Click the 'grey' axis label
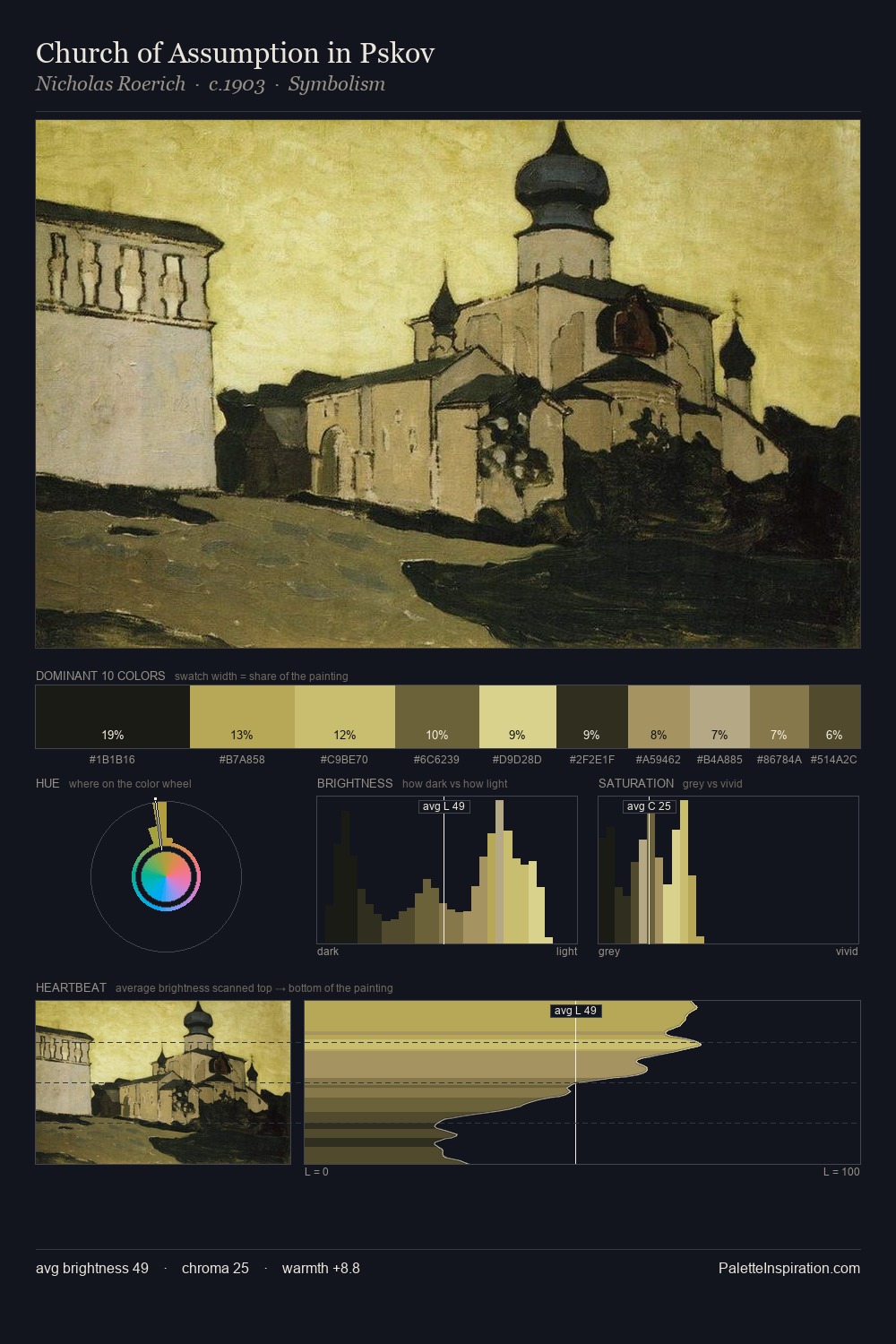Screen dimensions: 896x1344 (x=609, y=952)
